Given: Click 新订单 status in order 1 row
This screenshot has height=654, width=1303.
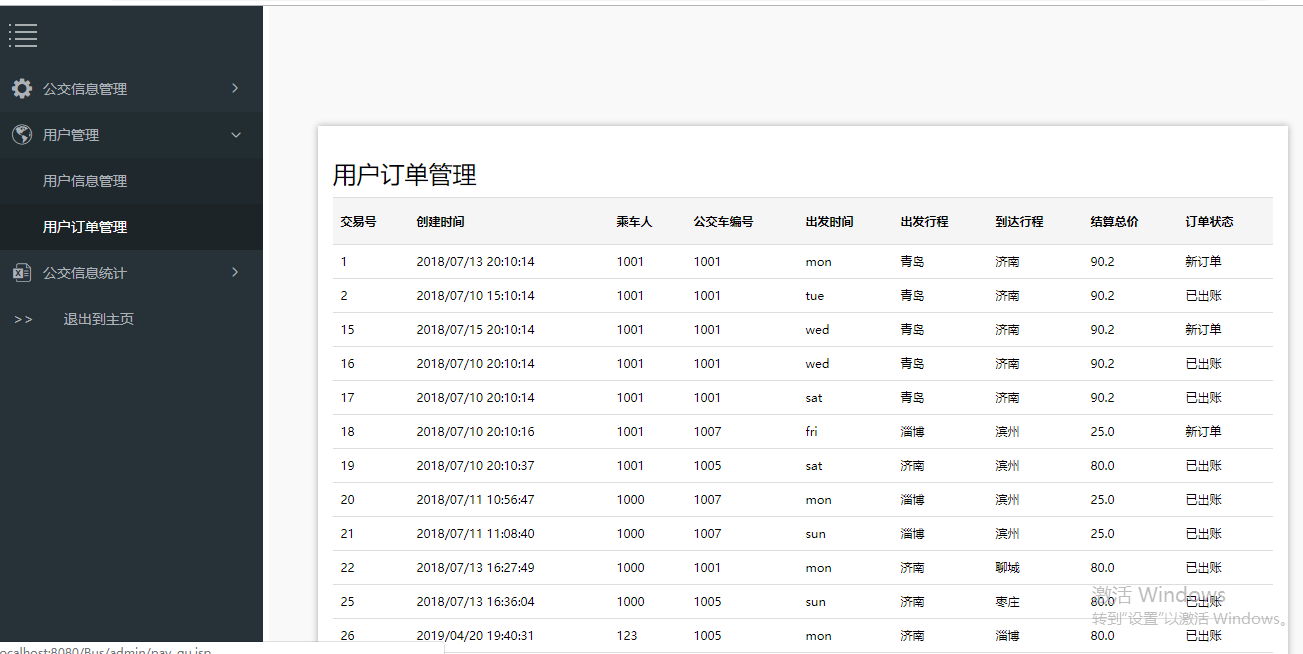Looking at the screenshot, I should click(1203, 262).
